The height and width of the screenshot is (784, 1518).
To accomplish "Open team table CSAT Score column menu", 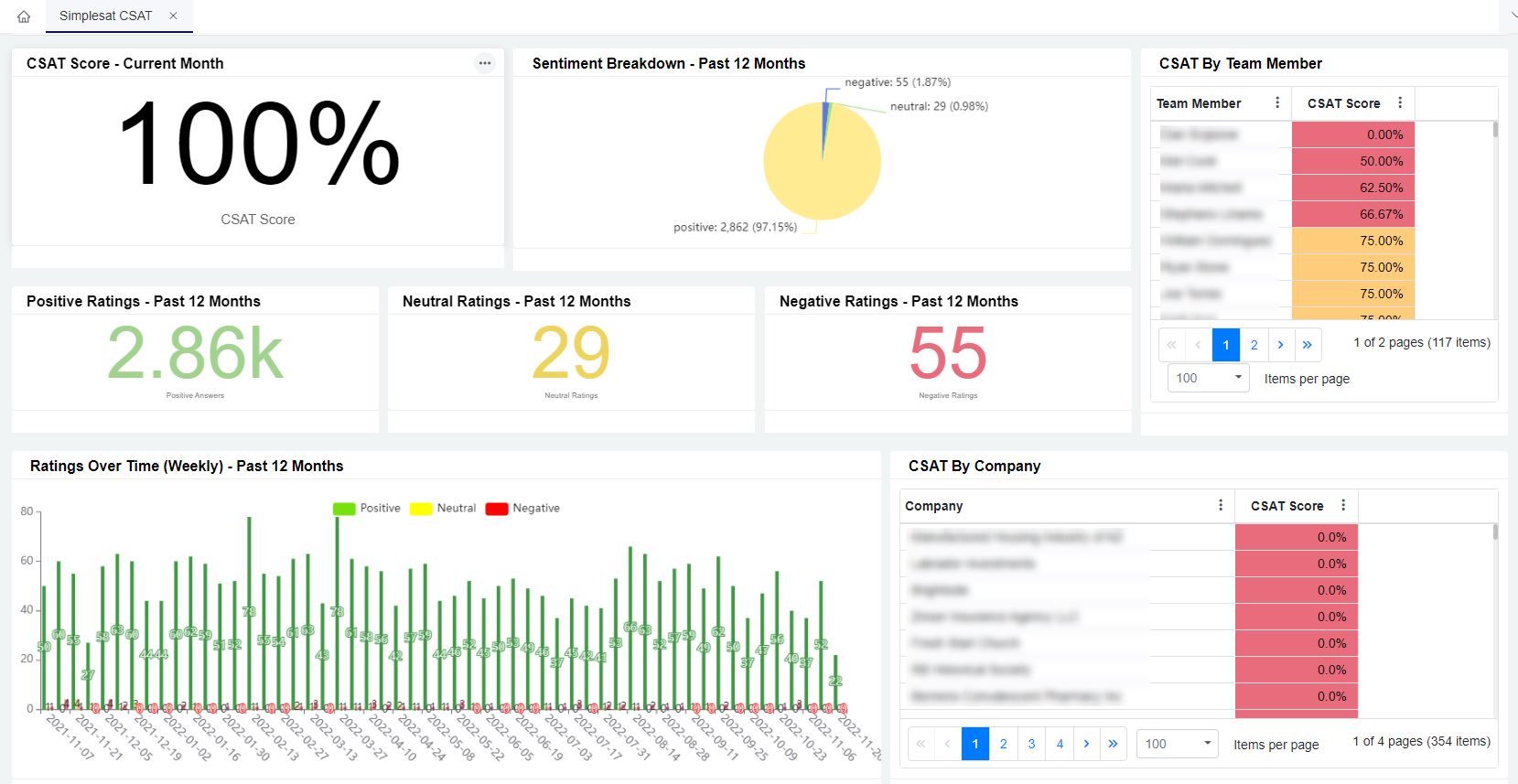I will 1400,103.
